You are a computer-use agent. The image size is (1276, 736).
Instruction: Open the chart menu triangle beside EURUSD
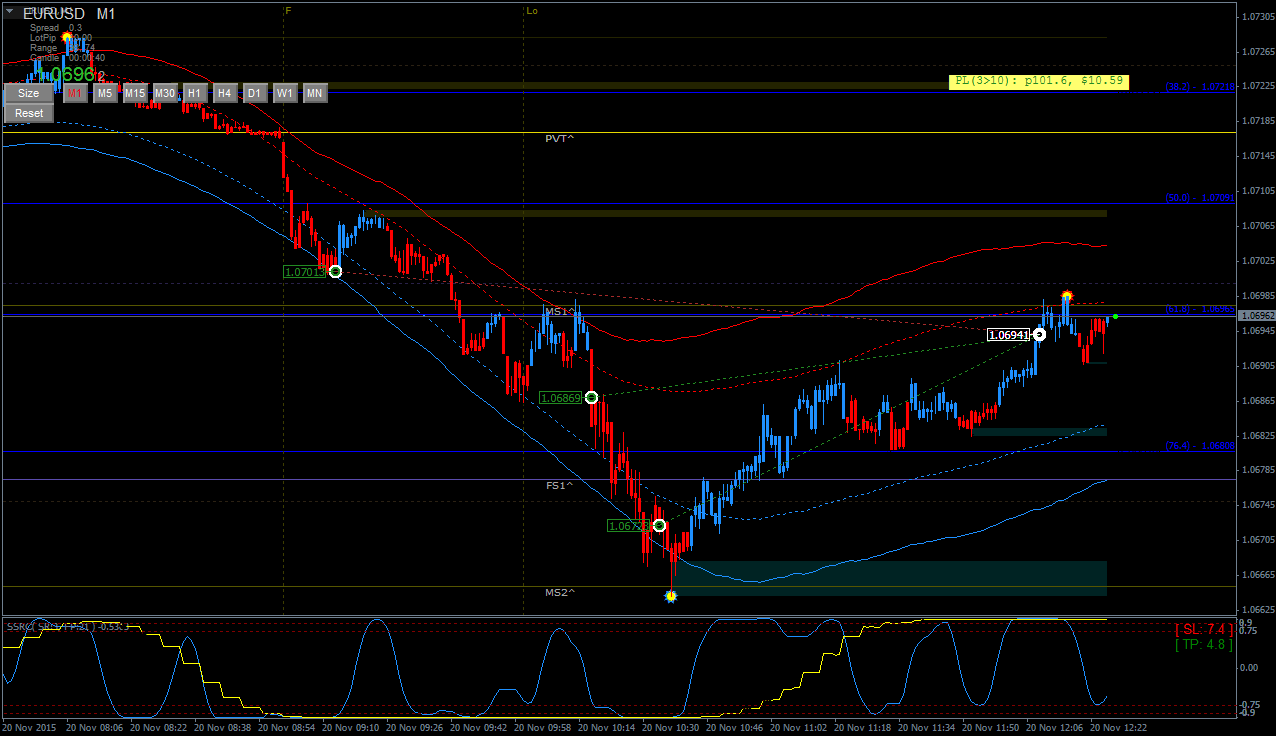point(10,13)
